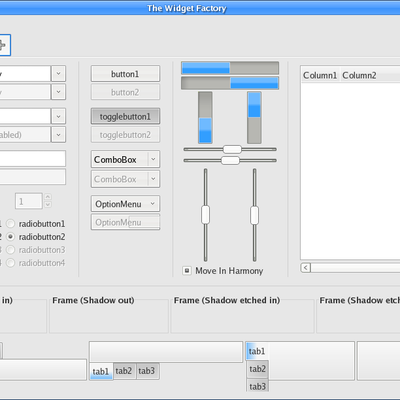Screen dimensions: 400x400
Task: Click the lower horizontal slider handle
Action: click(230, 160)
